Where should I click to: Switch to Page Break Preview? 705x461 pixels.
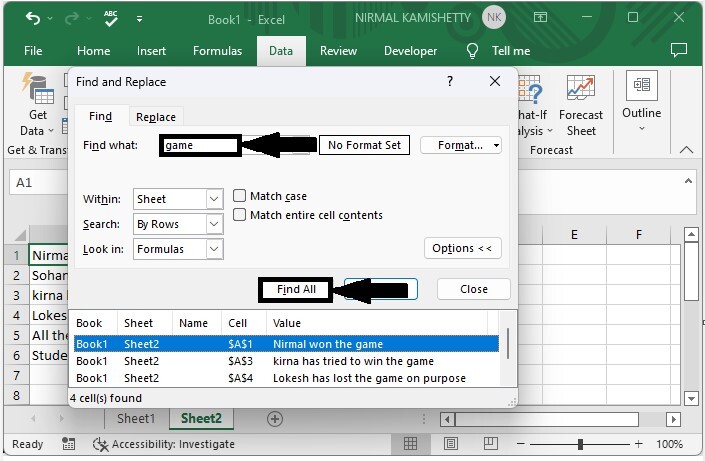[491, 444]
